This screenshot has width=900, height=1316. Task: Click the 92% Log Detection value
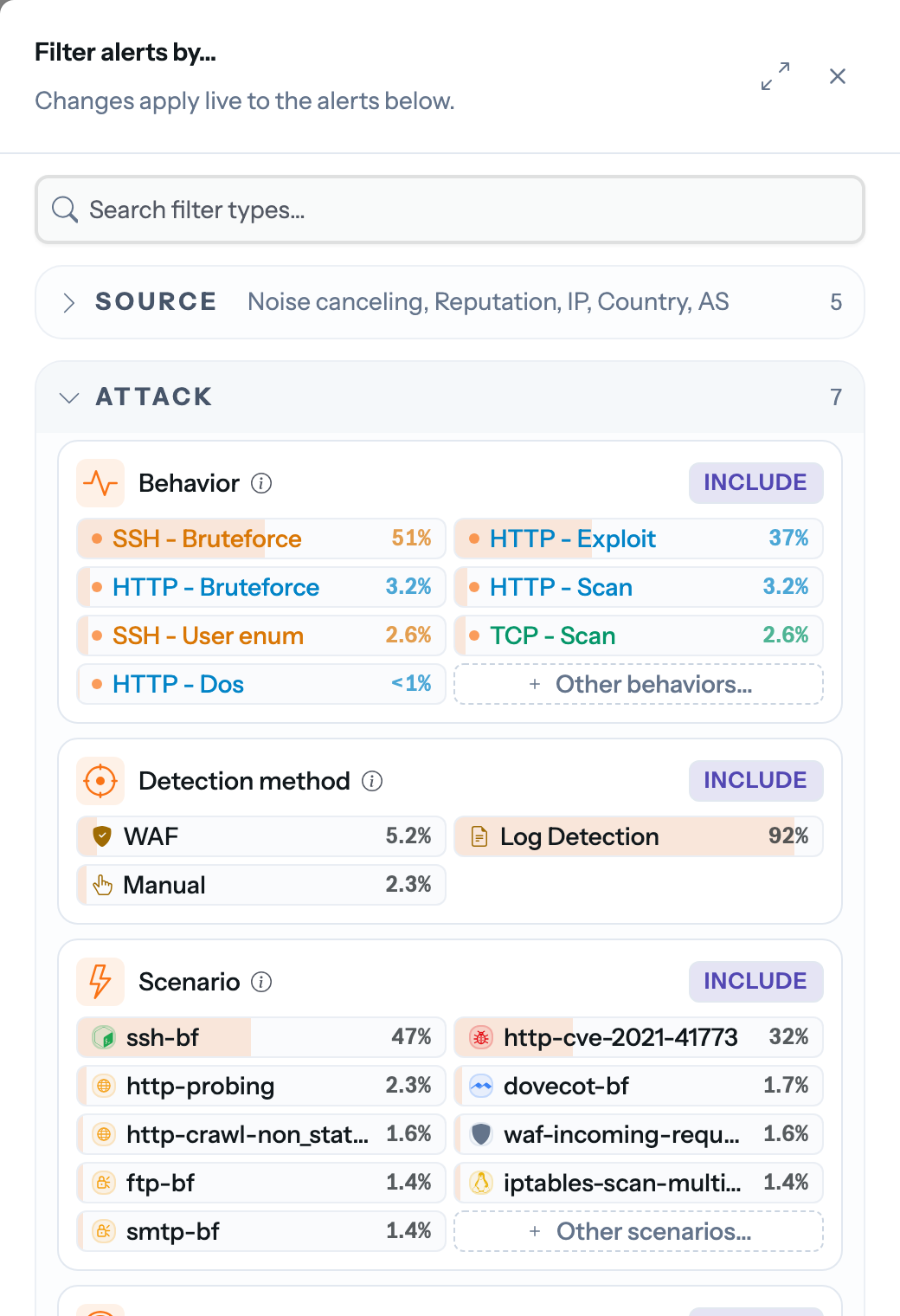[x=788, y=836]
